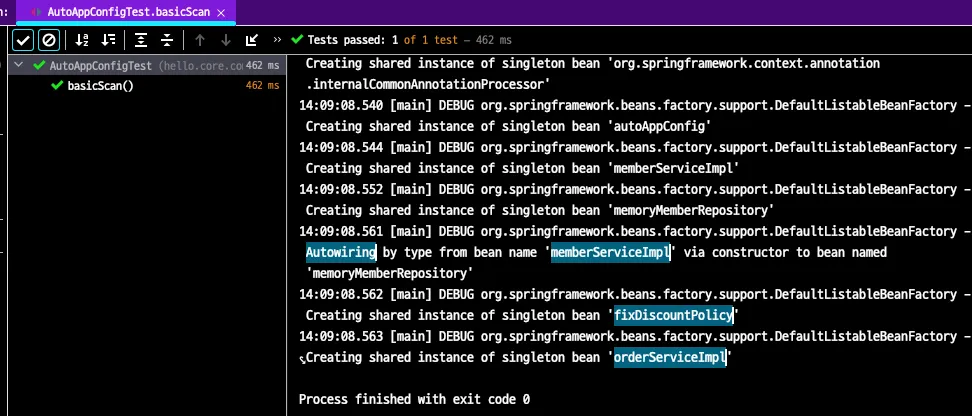Click the Collapse All icon

click(167, 40)
